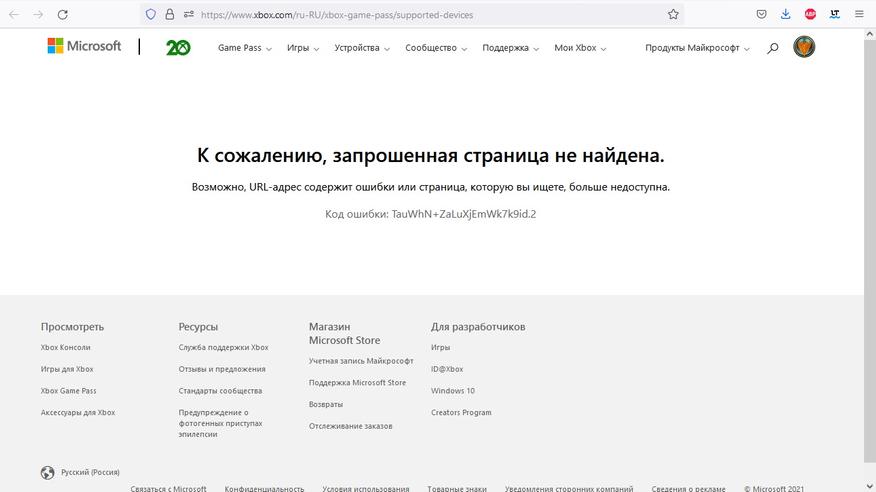Viewport: 876px width, 492px height.
Task: Expand the Game Pass dropdown menu
Action: (x=245, y=48)
